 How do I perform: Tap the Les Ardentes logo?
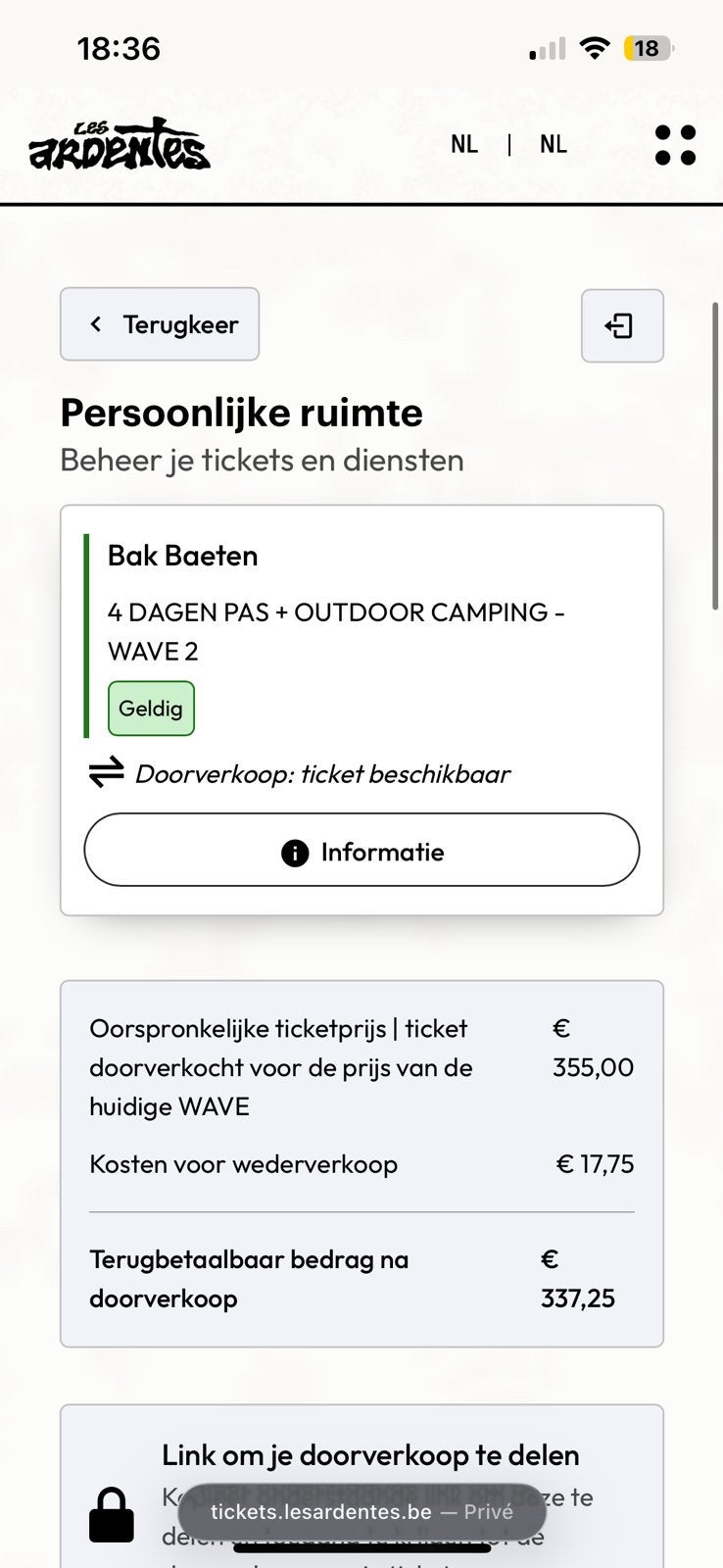(120, 145)
